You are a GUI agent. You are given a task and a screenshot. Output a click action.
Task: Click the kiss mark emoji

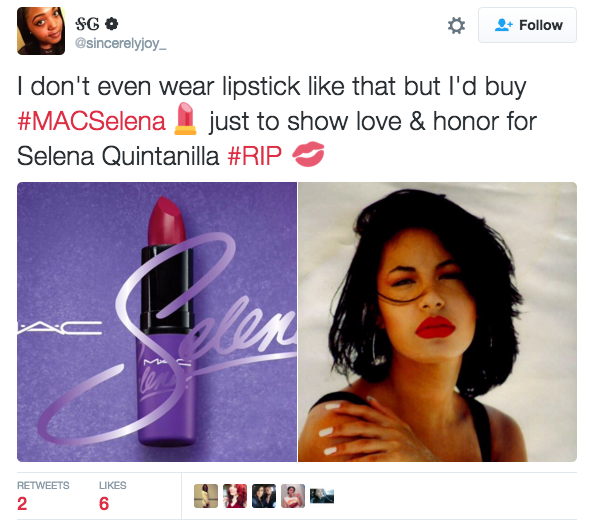[x=308, y=154]
